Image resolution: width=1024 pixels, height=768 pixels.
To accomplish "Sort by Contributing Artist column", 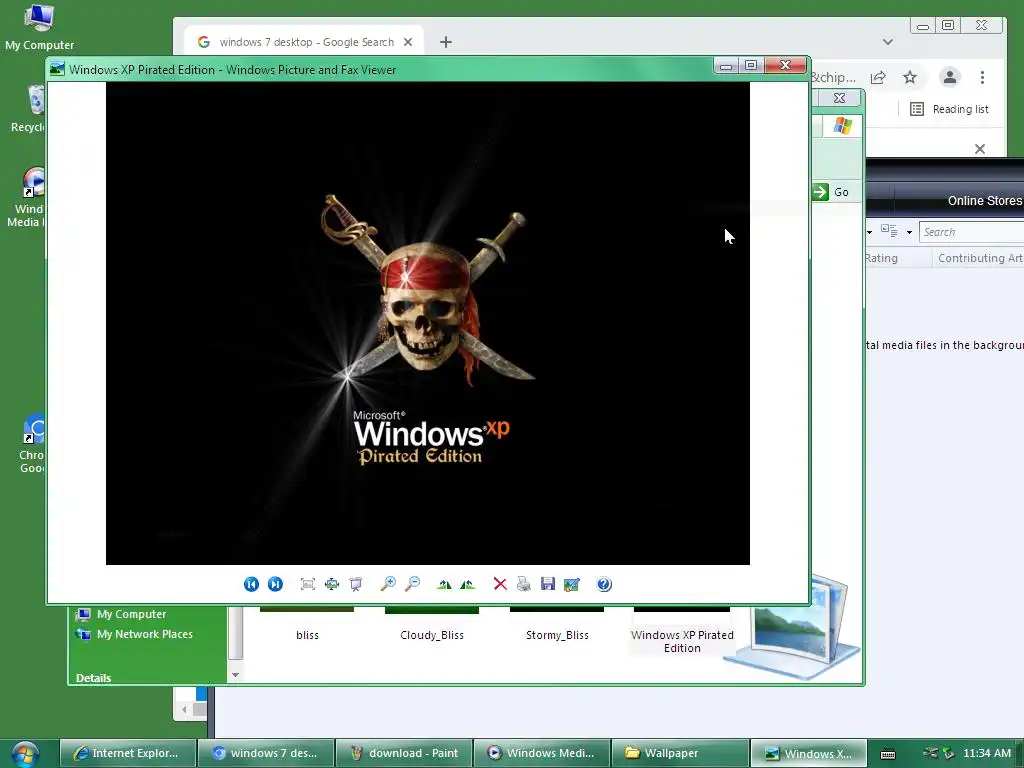I will 980,258.
